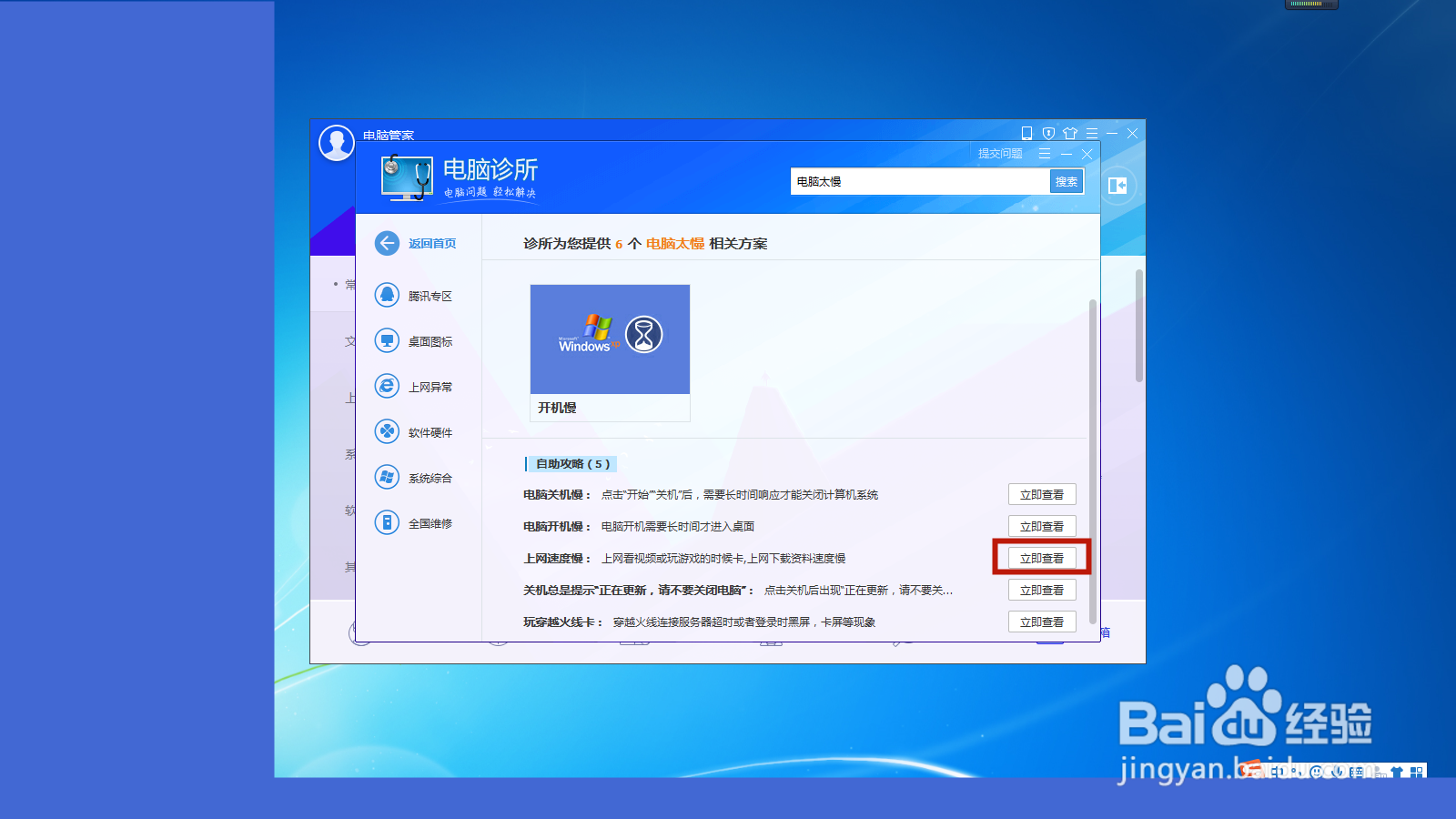The height and width of the screenshot is (819, 1456).
Task: Click the search field containing 电脑太慢
Action: coord(920,182)
